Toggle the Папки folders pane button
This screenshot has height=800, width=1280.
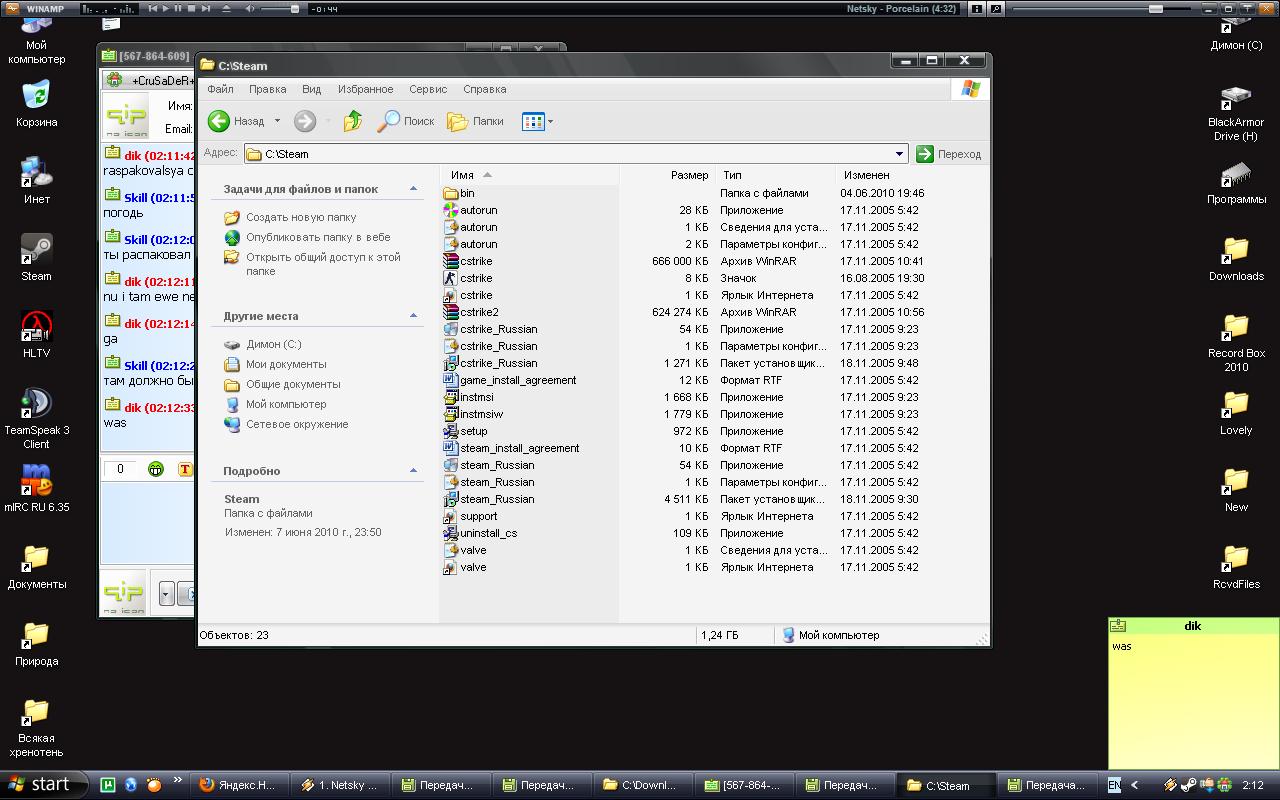pos(475,121)
